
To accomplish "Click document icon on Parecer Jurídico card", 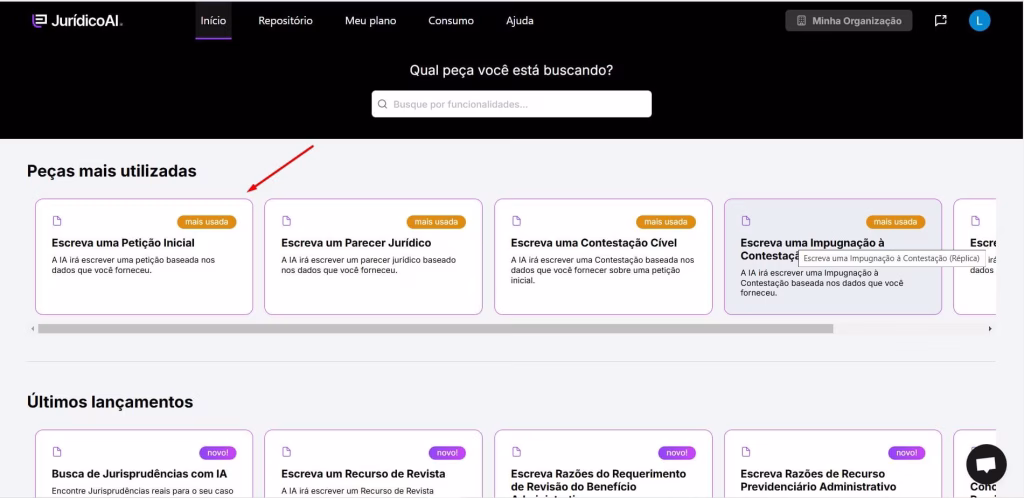I will click(286, 221).
